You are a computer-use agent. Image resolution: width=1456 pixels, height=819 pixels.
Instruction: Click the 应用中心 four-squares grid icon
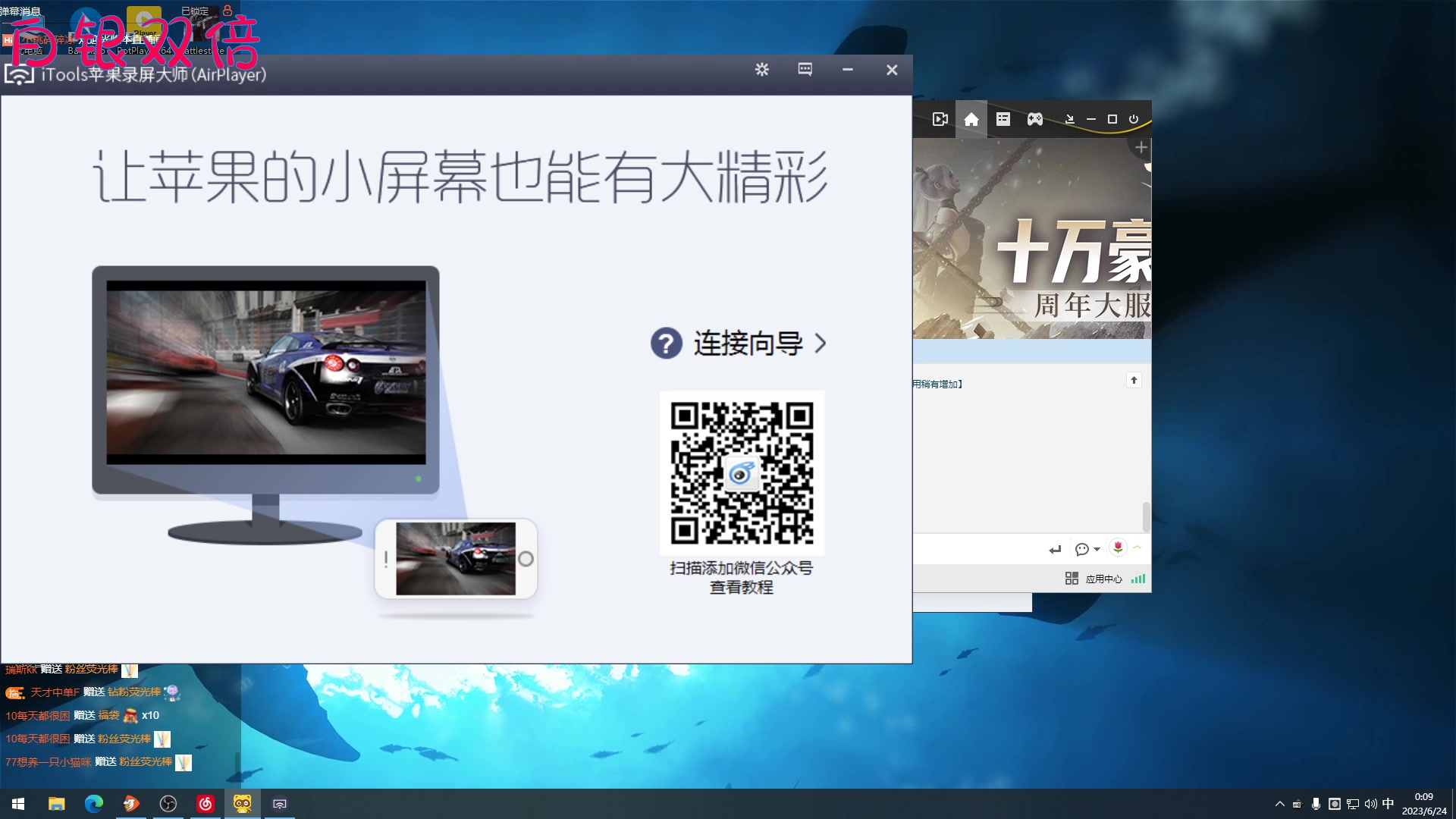pyautogui.click(x=1072, y=579)
